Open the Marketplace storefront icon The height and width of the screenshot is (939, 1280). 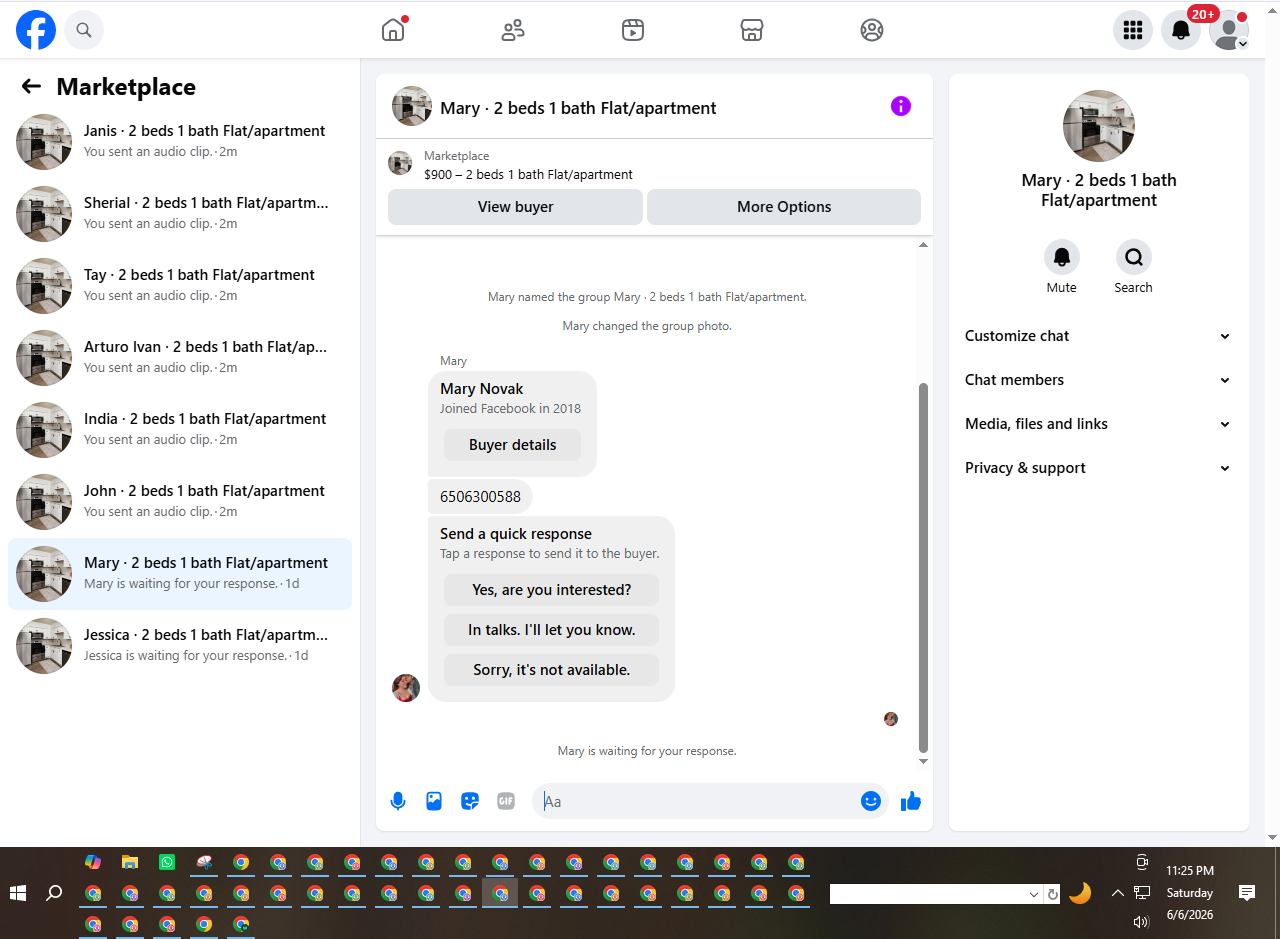(752, 30)
